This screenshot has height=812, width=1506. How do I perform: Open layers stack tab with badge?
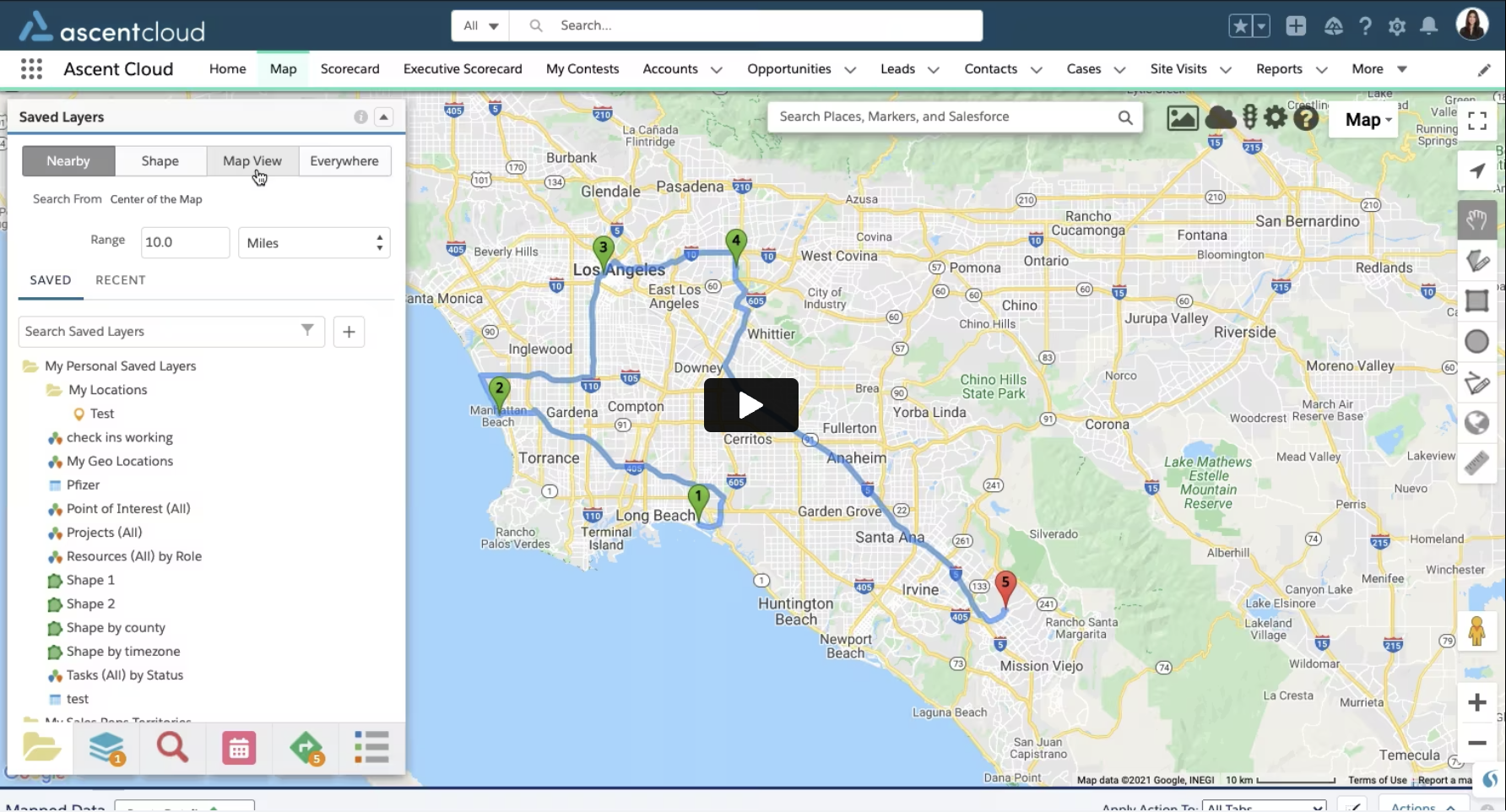[x=106, y=748]
